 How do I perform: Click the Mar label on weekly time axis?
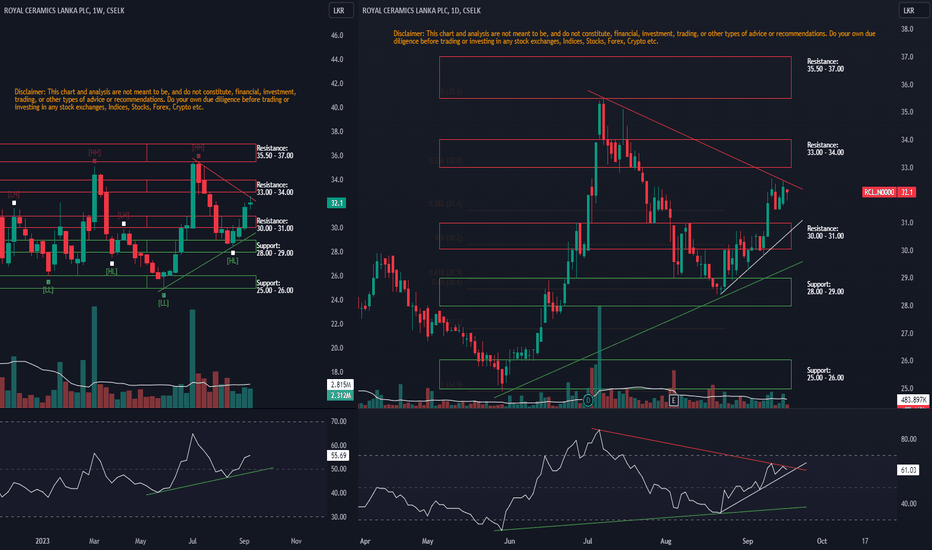coord(94,541)
